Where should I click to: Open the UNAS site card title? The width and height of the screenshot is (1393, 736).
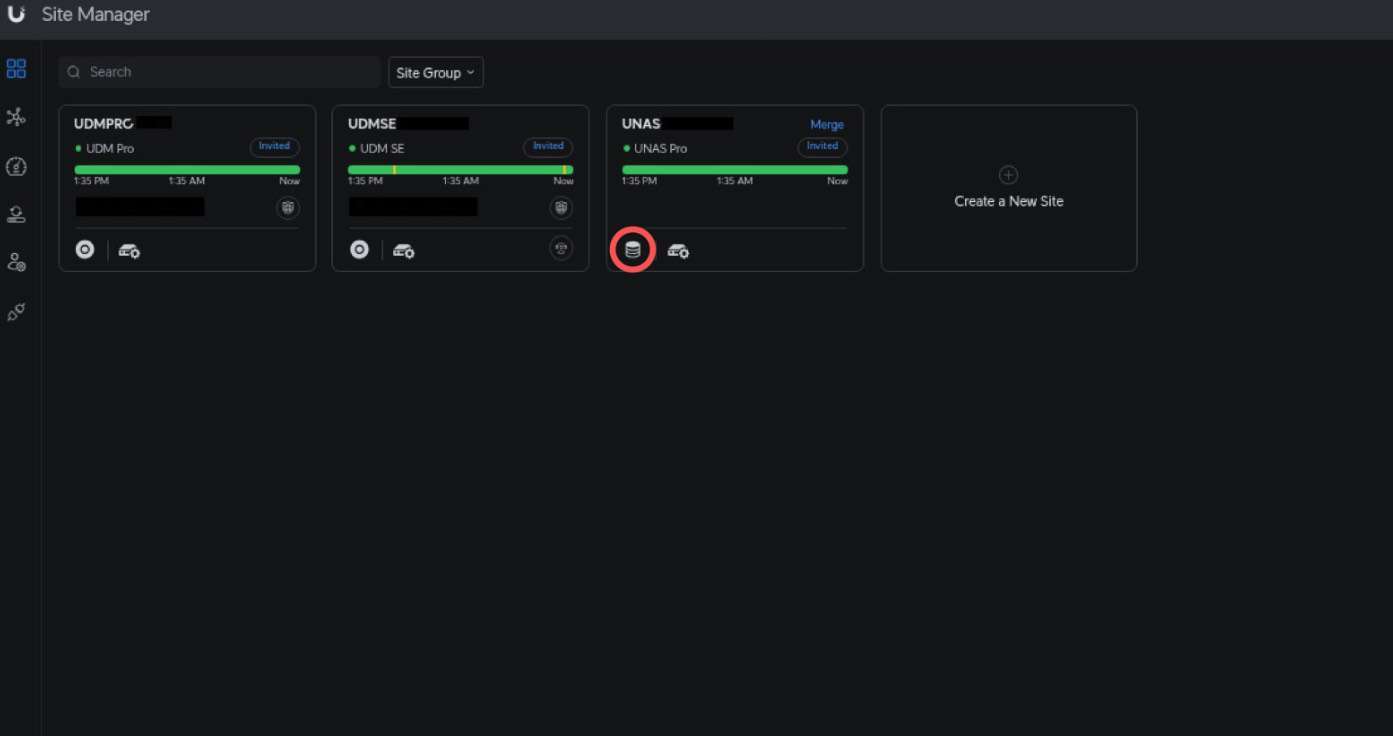point(641,124)
